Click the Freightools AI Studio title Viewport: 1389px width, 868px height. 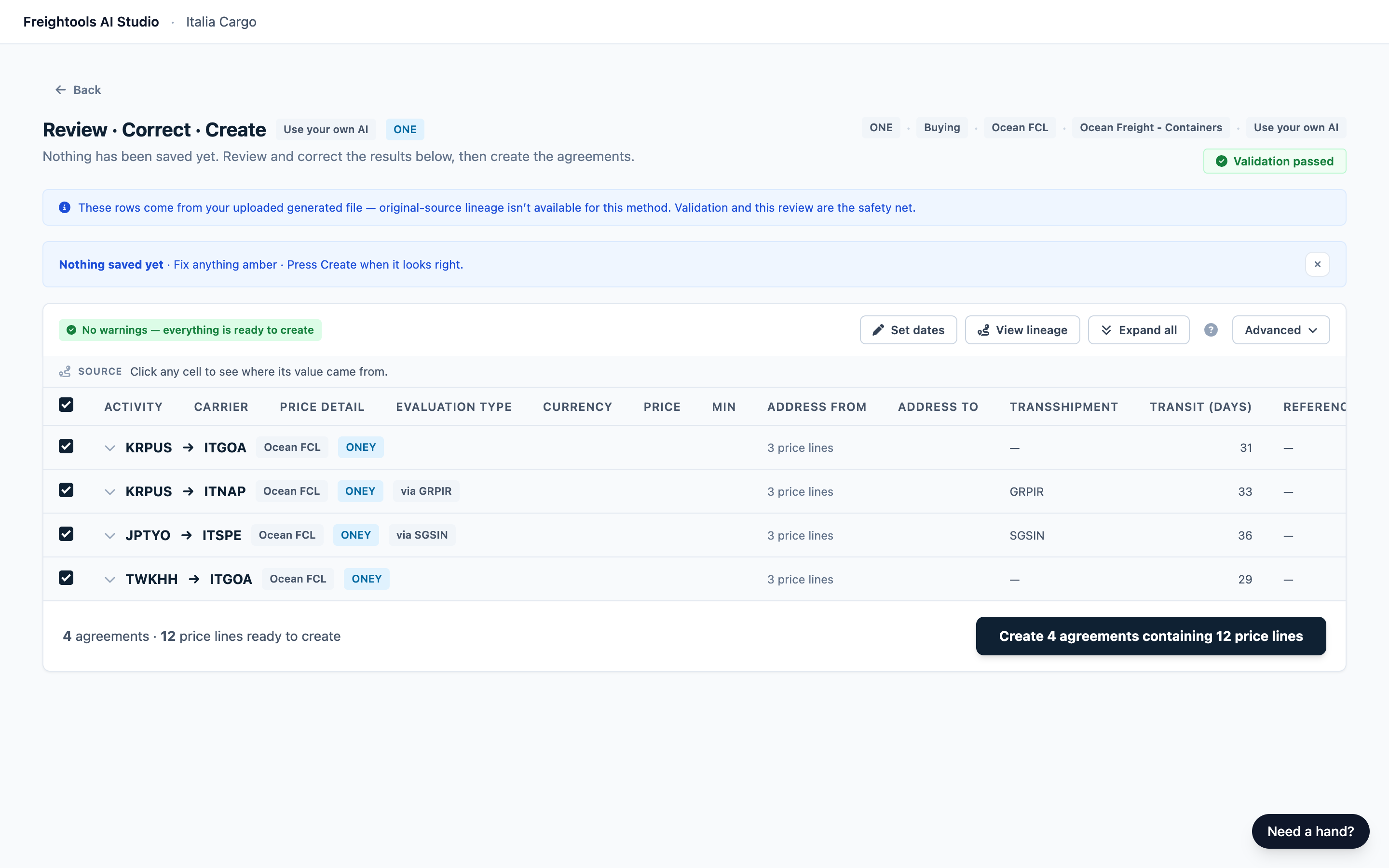(x=91, y=22)
